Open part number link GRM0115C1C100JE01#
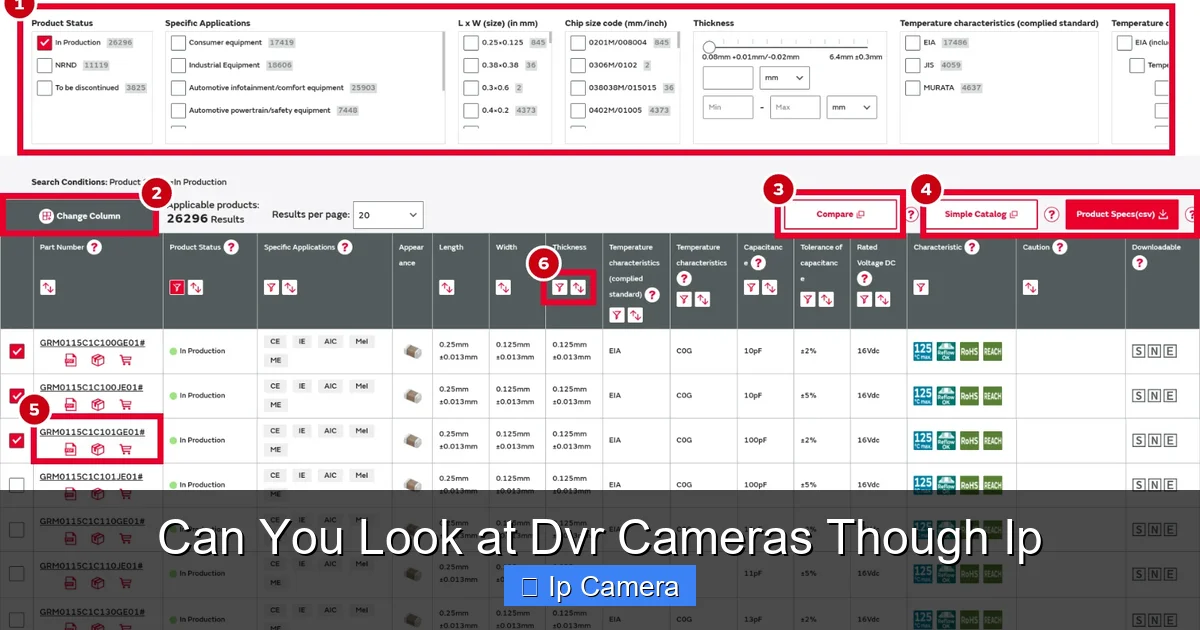 pos(91,387)
